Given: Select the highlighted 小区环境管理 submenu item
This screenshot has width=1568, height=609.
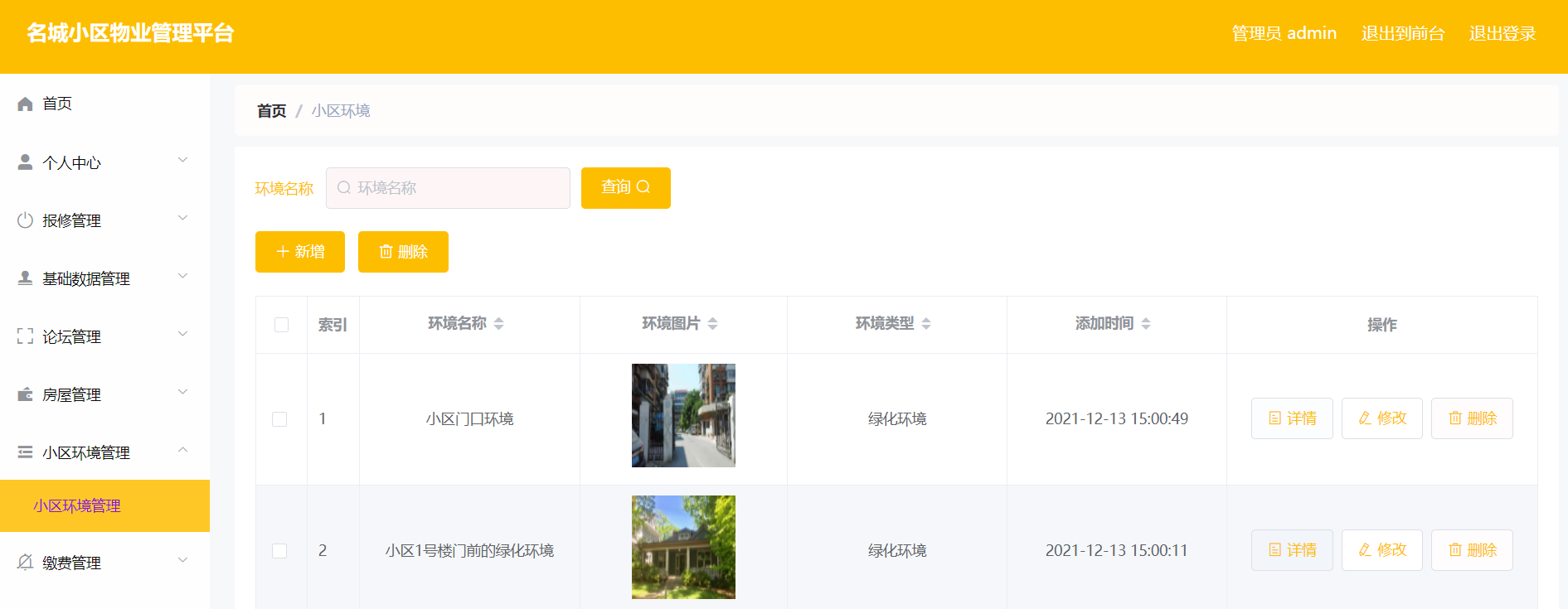Looking at the screenshot, I should [104, 505].
